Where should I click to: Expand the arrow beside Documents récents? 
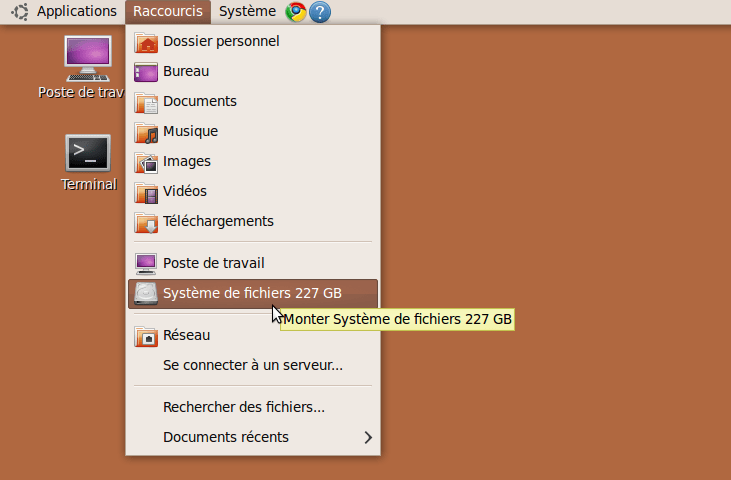[x=368, y=438]
